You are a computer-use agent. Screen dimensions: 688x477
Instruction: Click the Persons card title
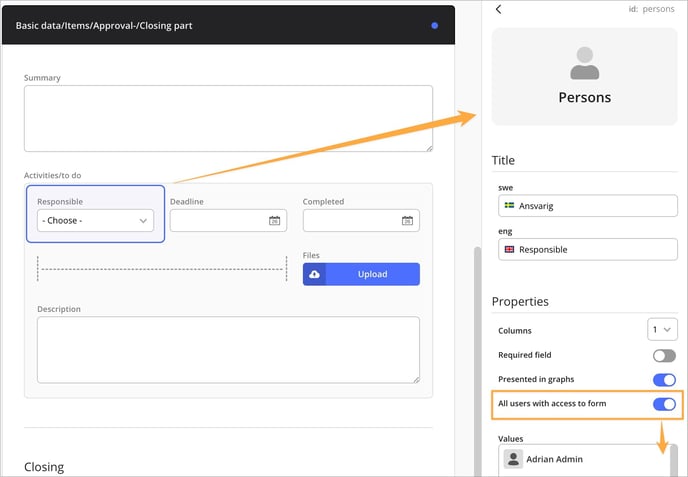pos(584,97)
